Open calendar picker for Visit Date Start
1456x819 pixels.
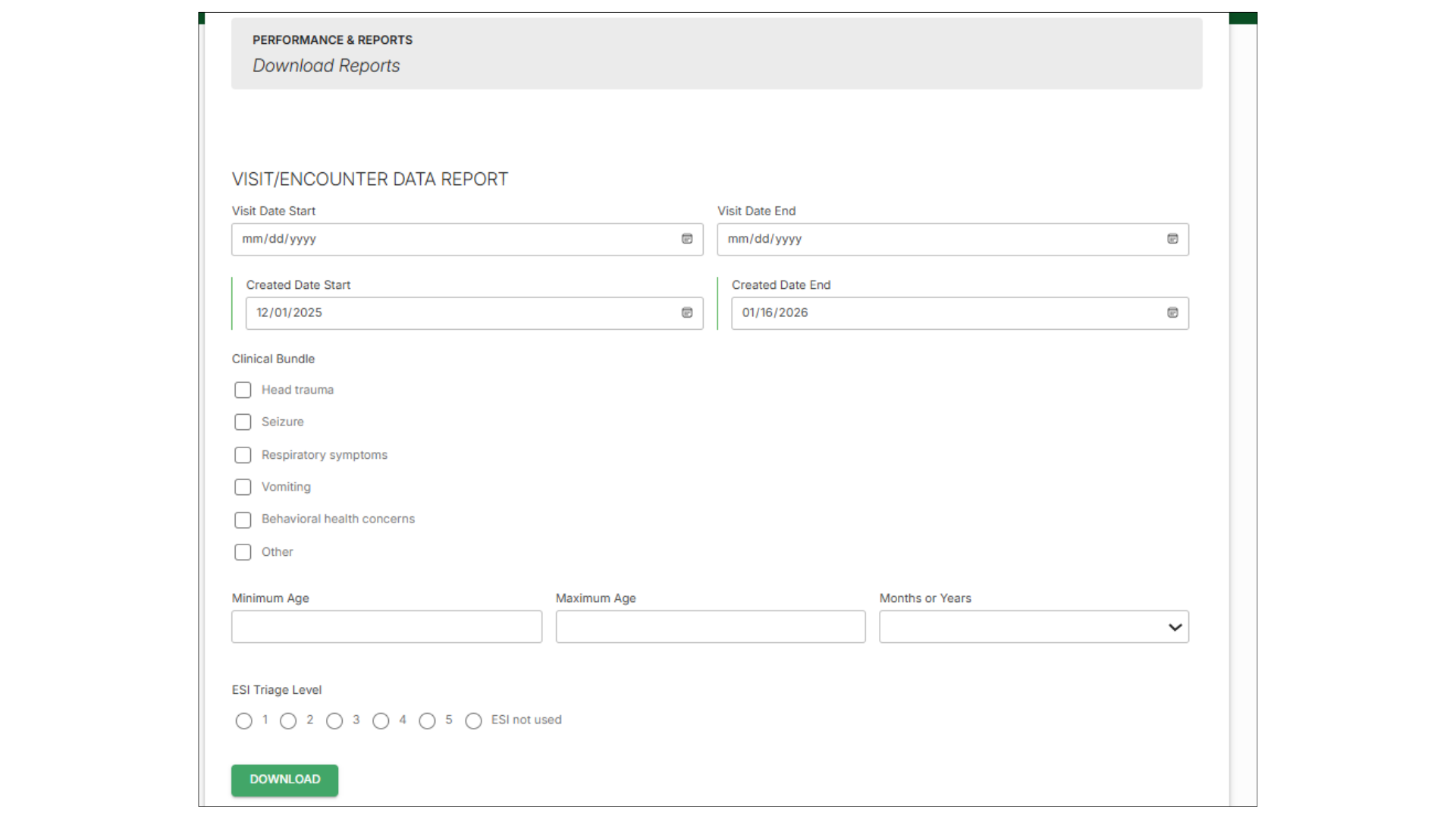click(687, 239)
